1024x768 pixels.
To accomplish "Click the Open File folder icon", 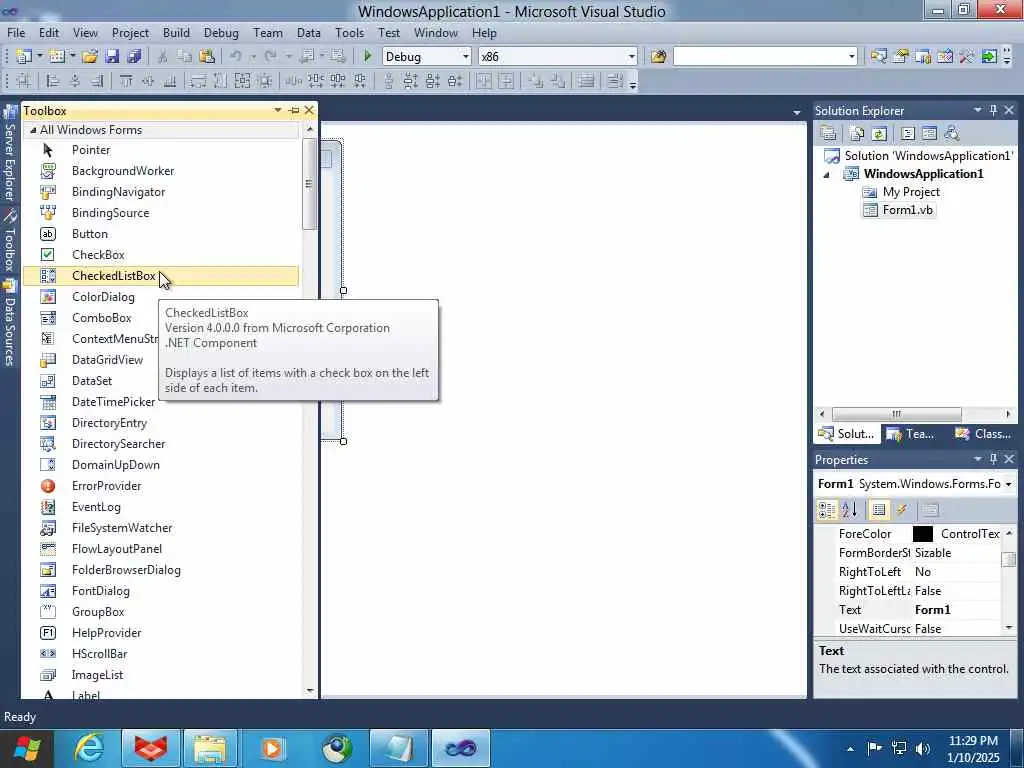I will (90, 57).
